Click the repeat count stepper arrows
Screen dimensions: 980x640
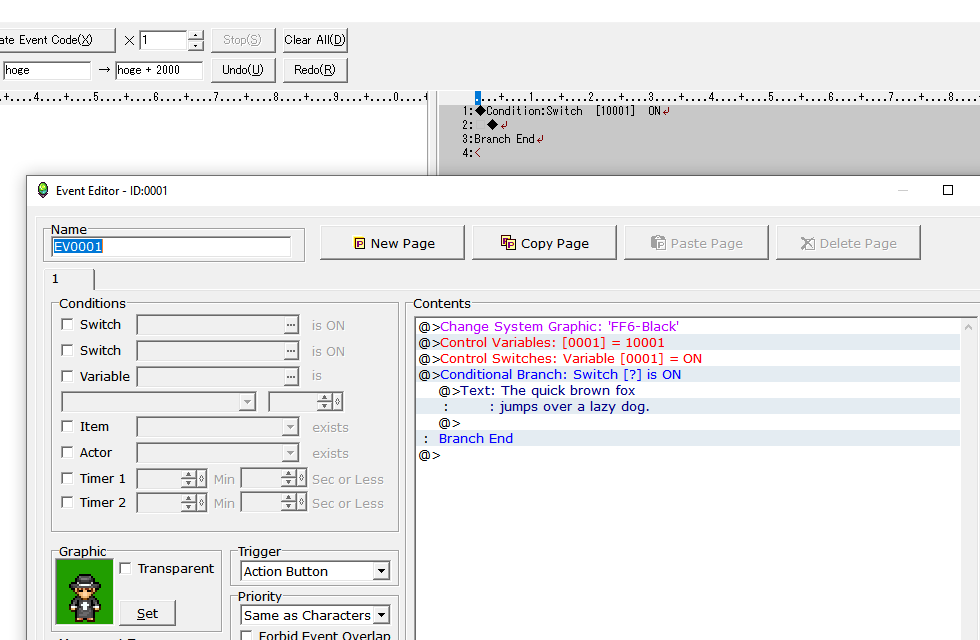[x=196, y=40]
